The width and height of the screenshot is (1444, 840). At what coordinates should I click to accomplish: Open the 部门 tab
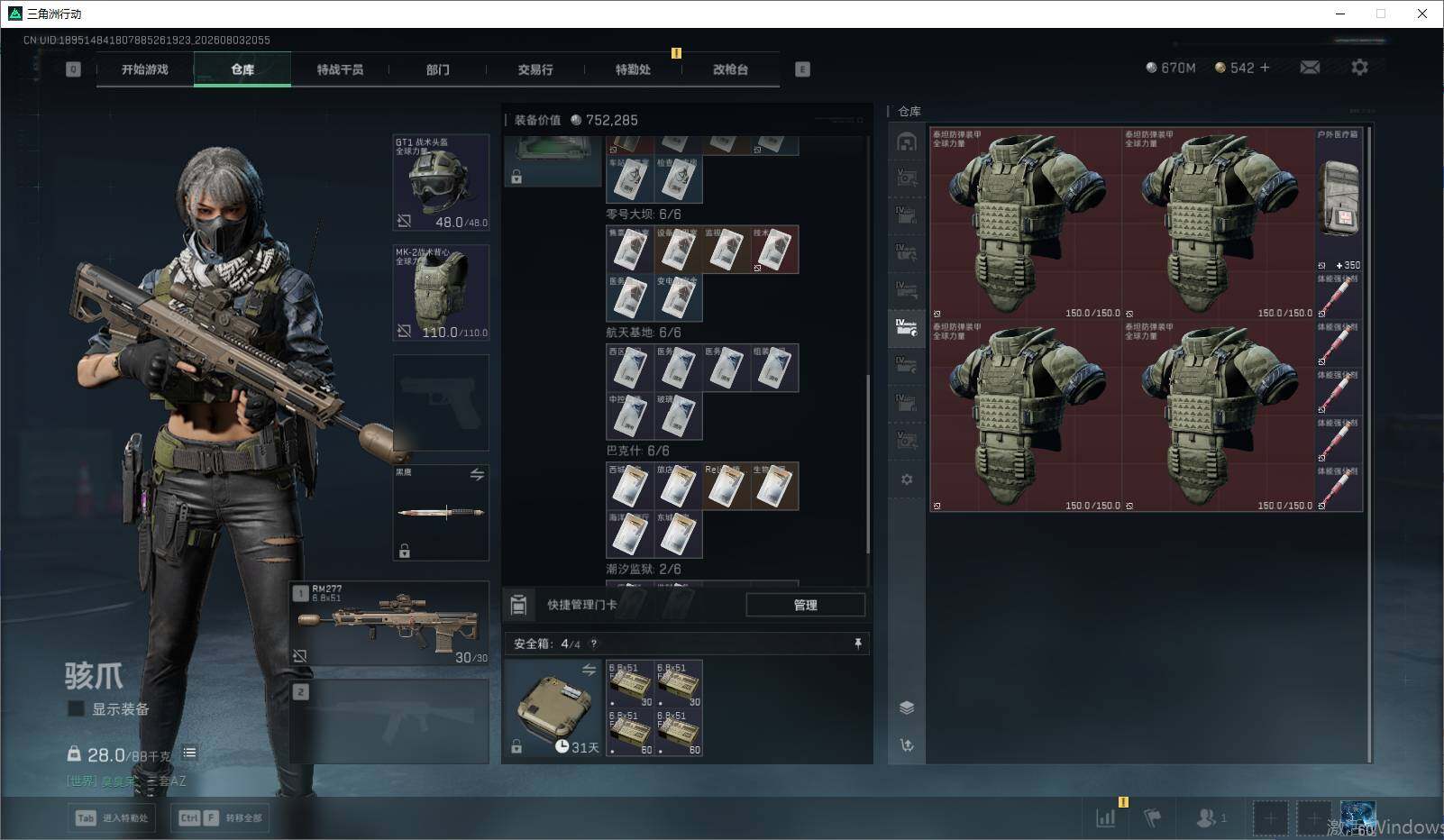(x=437, y=69)
